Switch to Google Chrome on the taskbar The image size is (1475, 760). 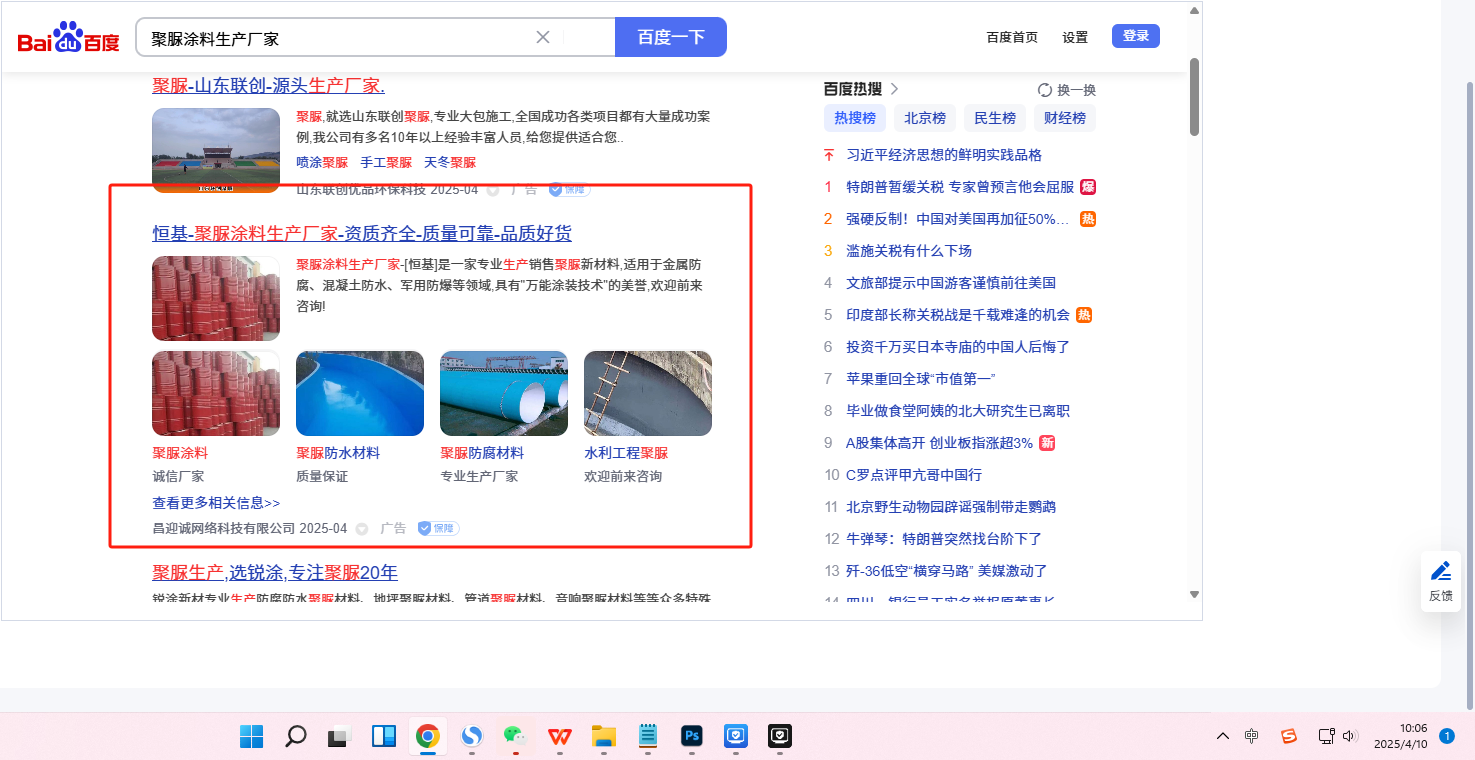[428, 737]
